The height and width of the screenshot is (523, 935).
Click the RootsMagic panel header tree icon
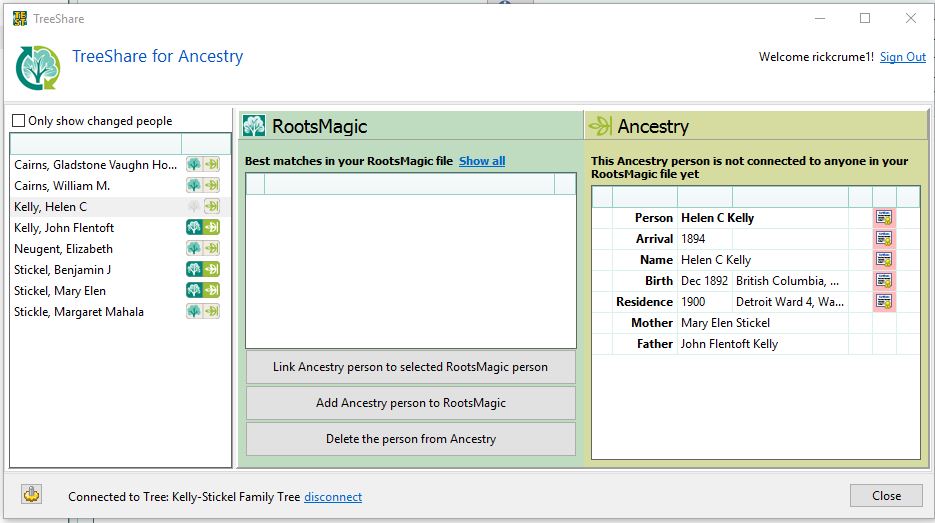(254, 126)
